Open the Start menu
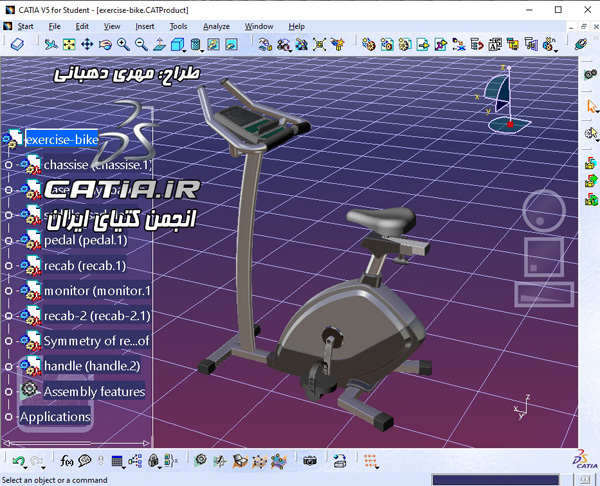600x486 pixels. click(x=25, y=26)
